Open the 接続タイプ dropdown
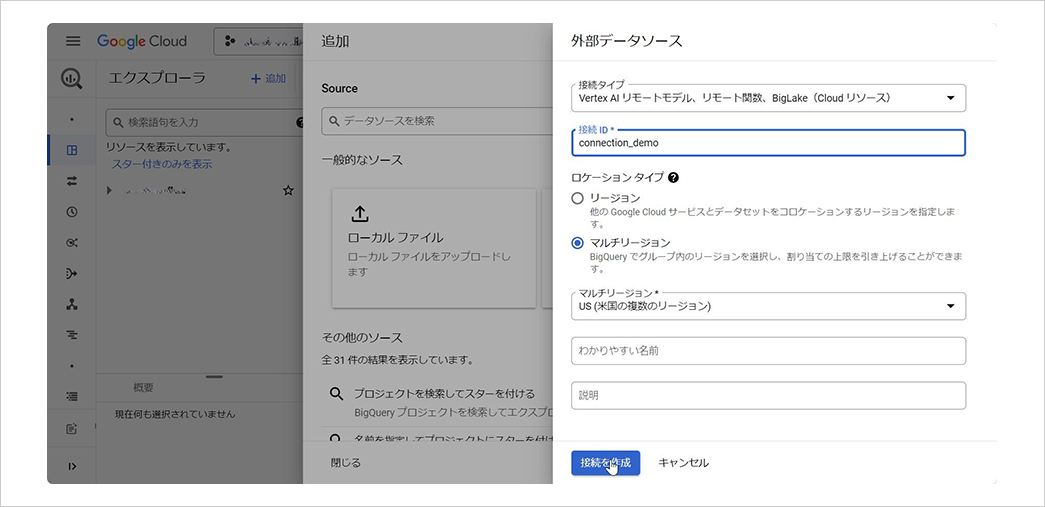This screenshot has width=1045, height=507. pyautogui.click(x=768, y=98)
